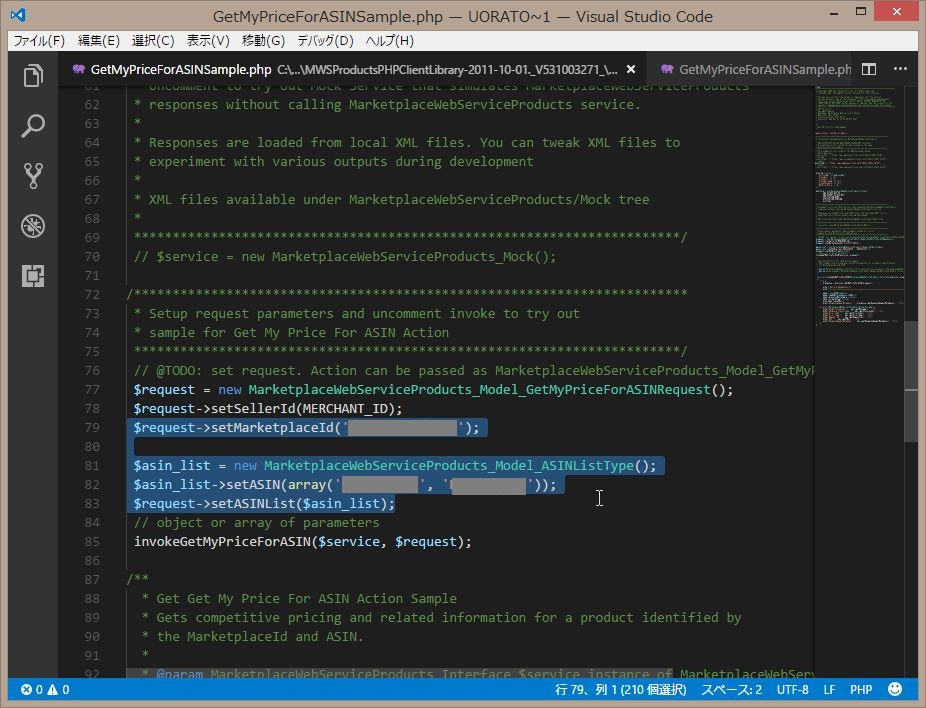Click the errors and warnings count in the status bar
The height and width of the screenshot is (708, 926).
(x=45, y=689)
